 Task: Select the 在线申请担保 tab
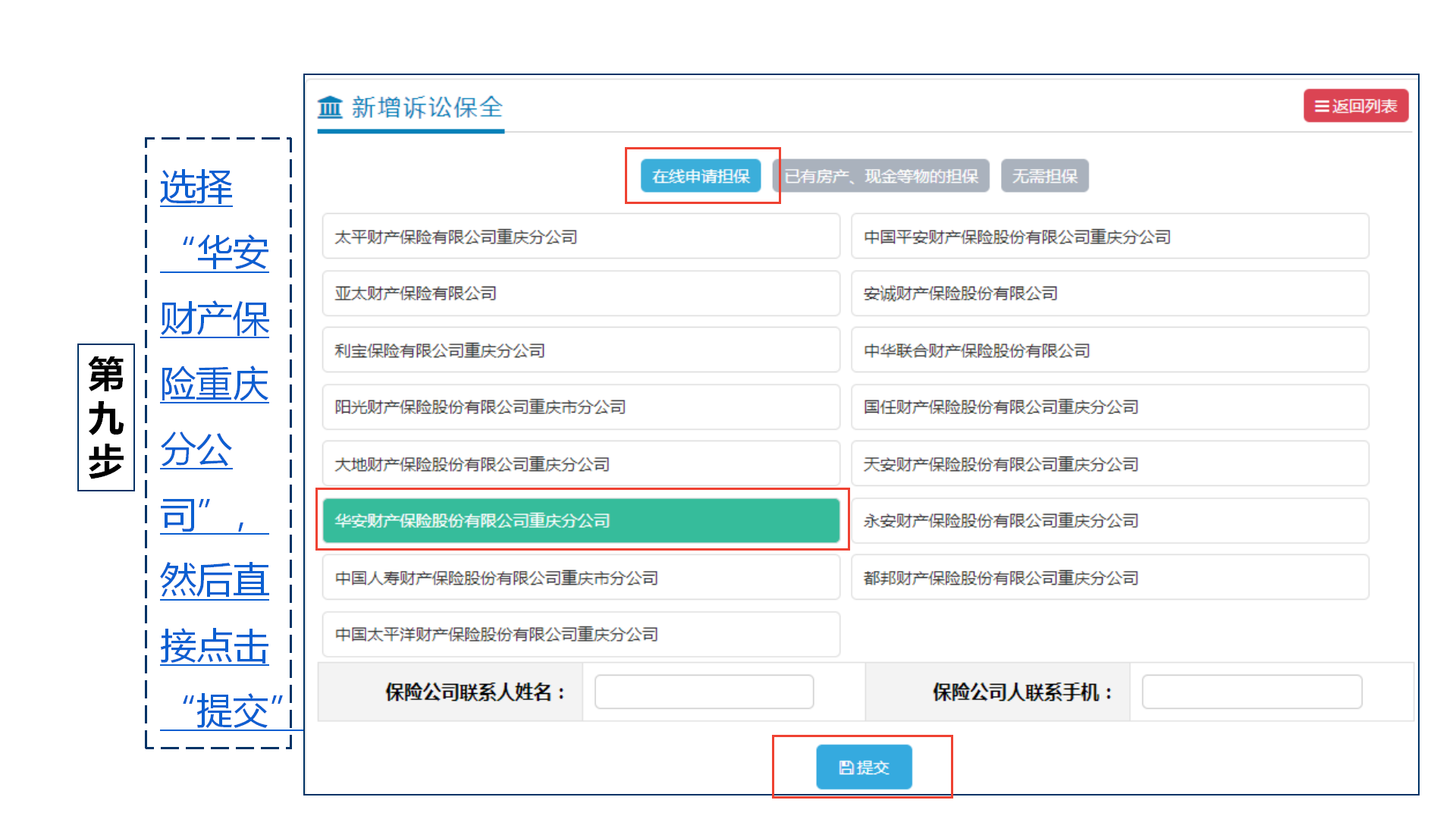pyautogui.click(x=700, y=176)
